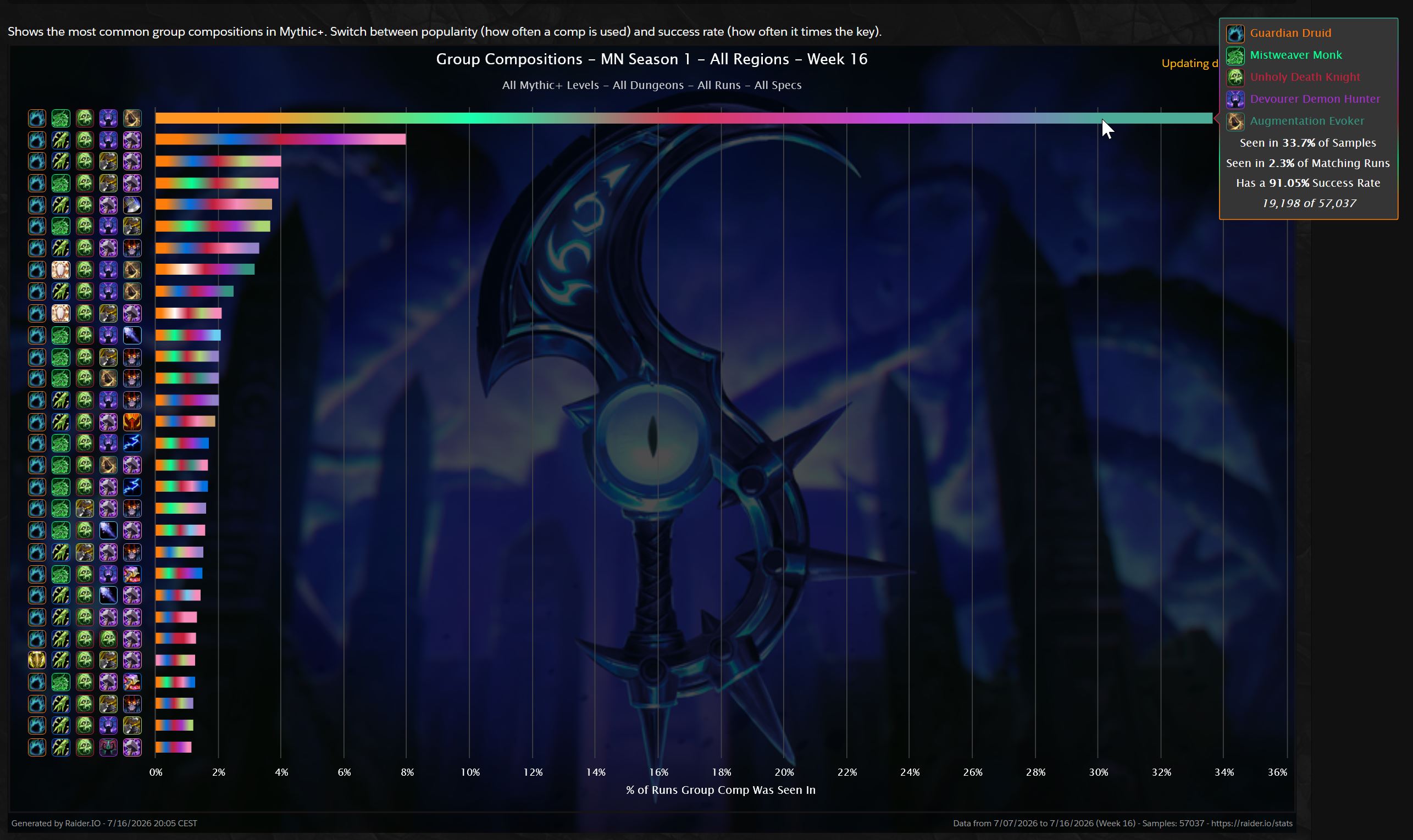Select the longest rainbow composition bar

pyautogui.click(x=684, y=118)
